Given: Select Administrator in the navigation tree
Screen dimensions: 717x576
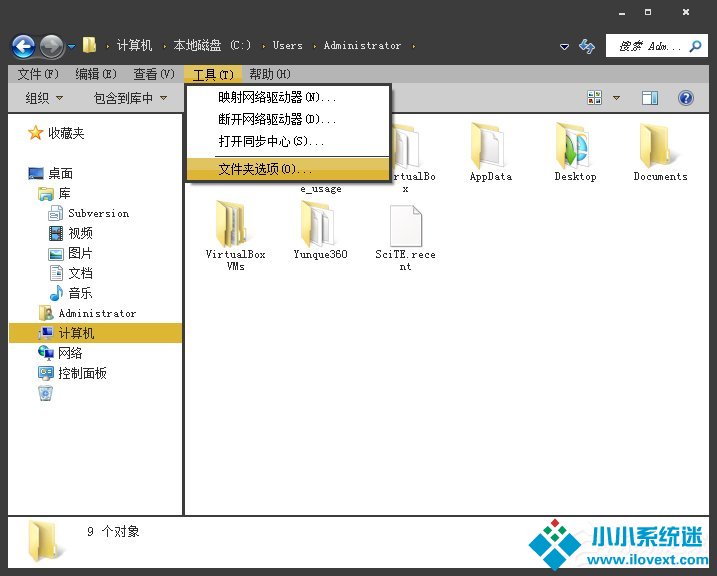Looking at the screenshot, I should (88, 313).
